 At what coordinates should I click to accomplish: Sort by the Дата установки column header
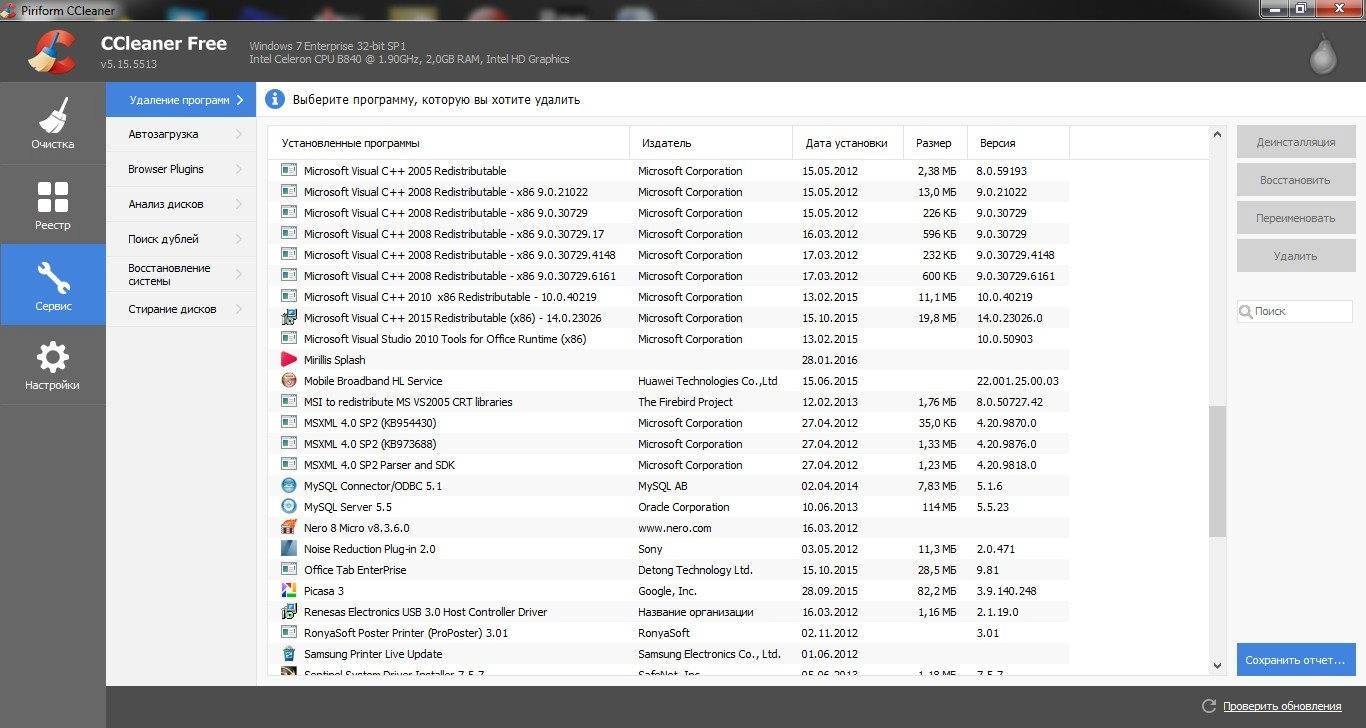pos(848,143)
